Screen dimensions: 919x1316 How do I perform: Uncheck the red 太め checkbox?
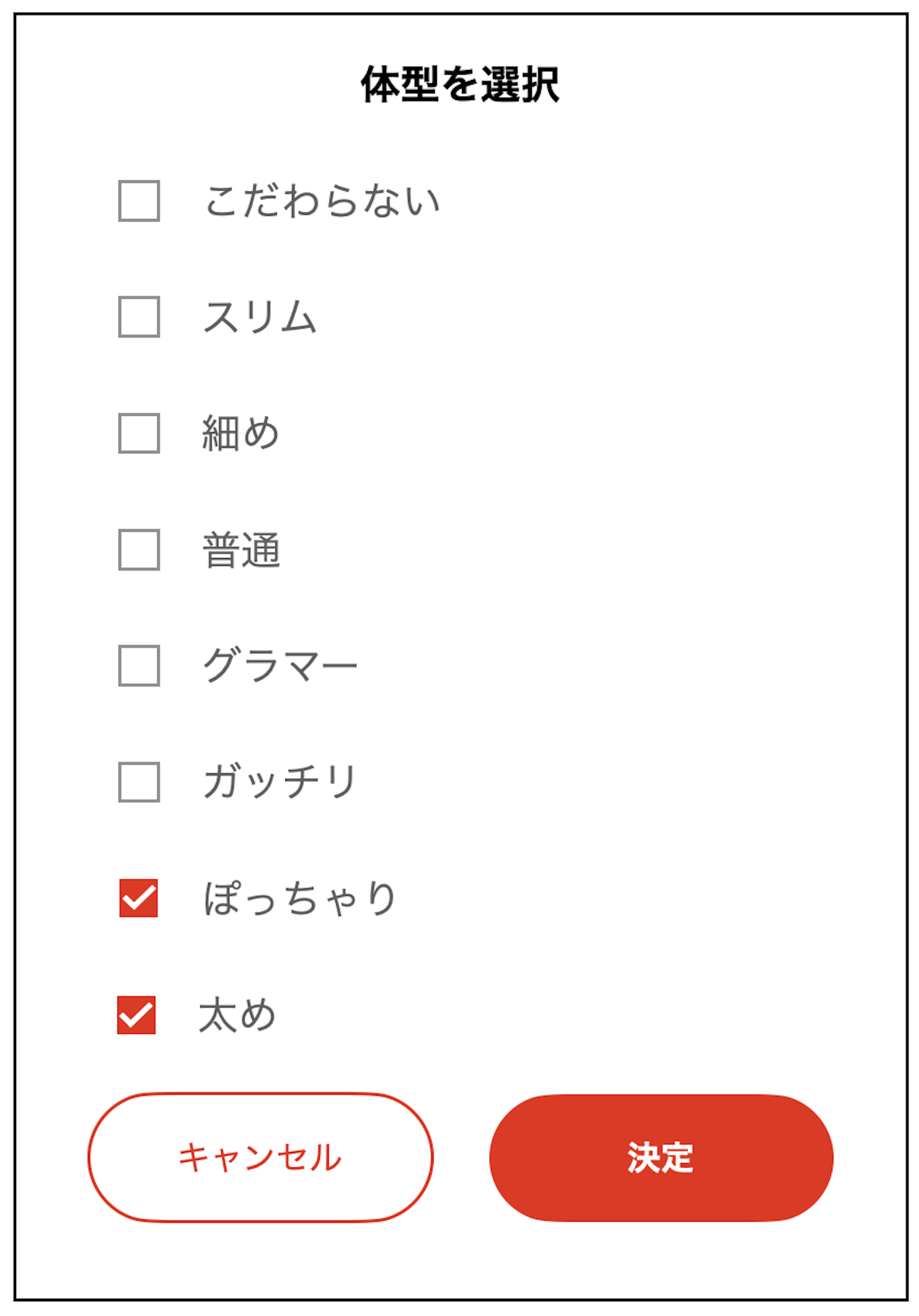click(137, 1015)
